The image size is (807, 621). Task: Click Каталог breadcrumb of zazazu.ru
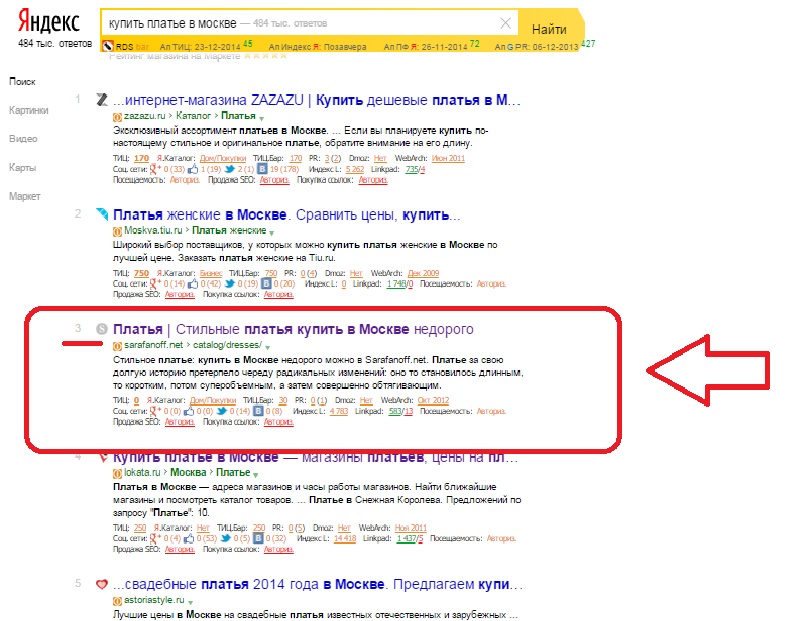tap(193, 116)
